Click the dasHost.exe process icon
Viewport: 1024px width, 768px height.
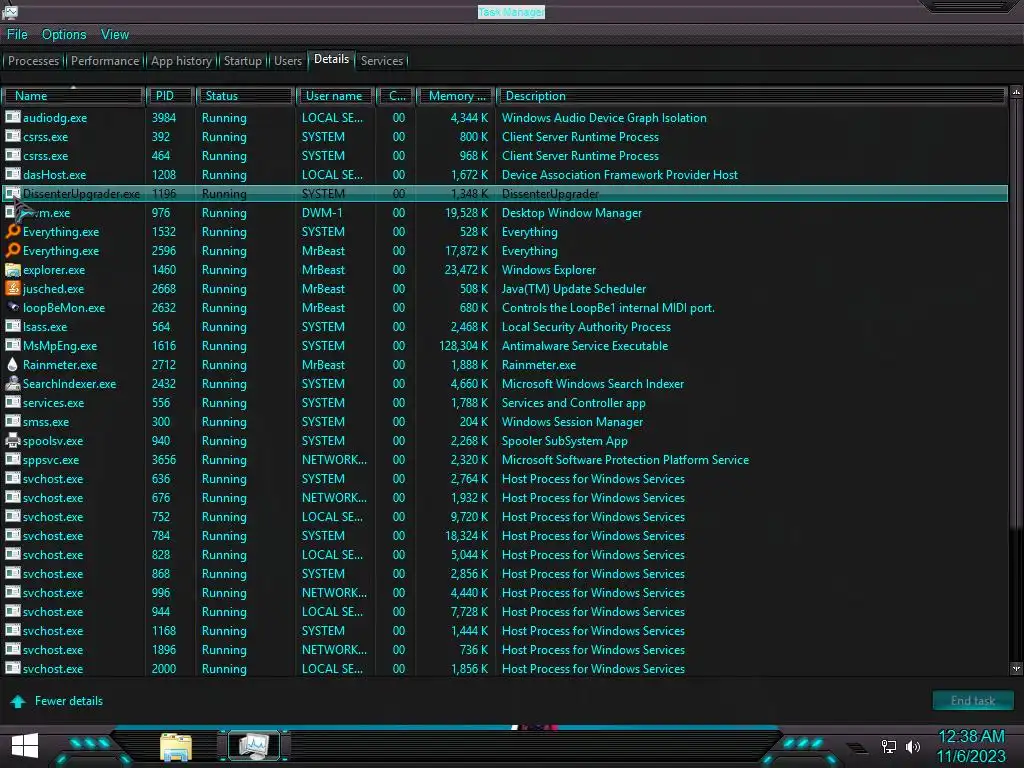12,174
